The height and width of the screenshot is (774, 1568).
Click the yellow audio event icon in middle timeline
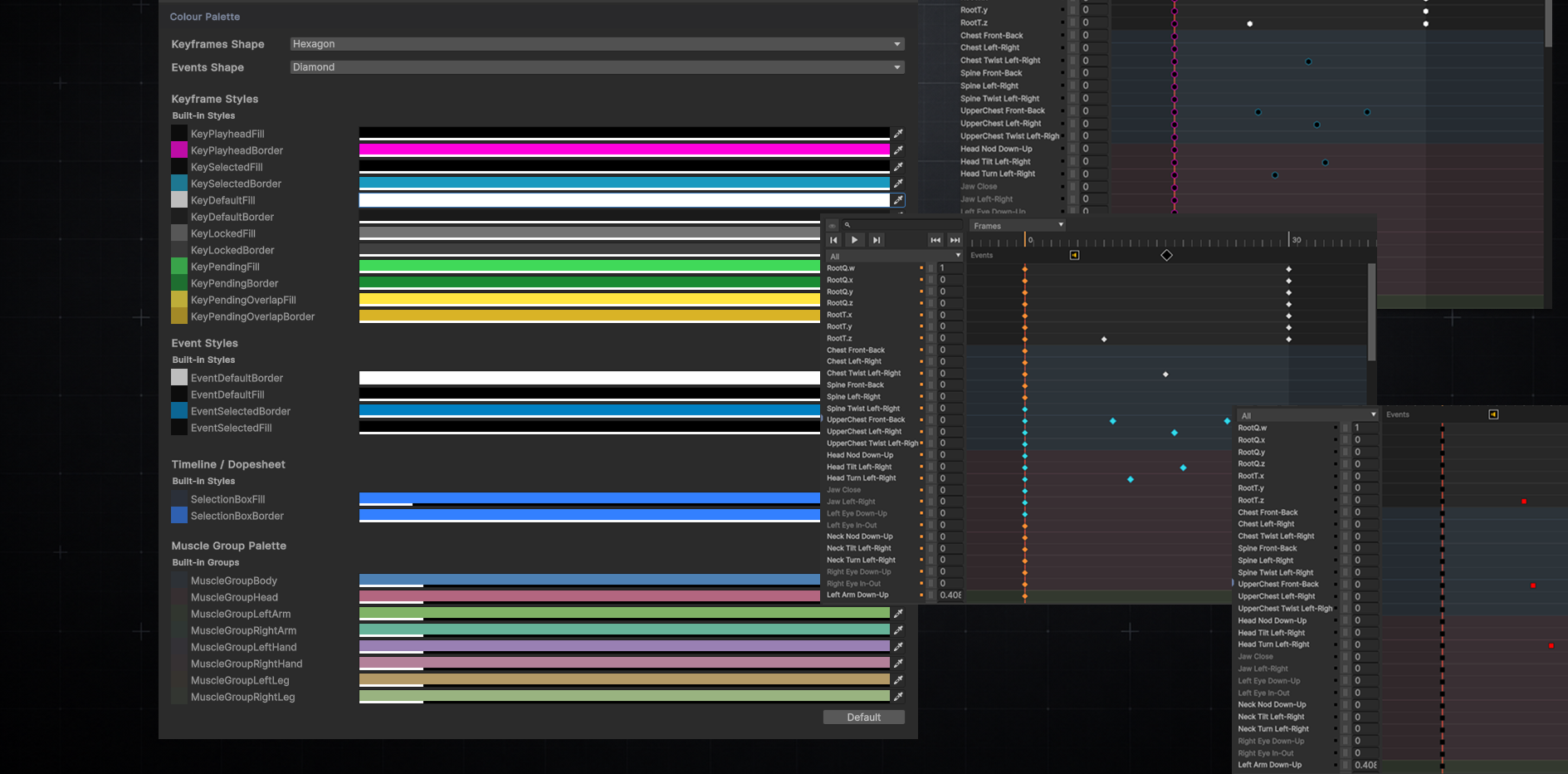[x=1074, y=255]
